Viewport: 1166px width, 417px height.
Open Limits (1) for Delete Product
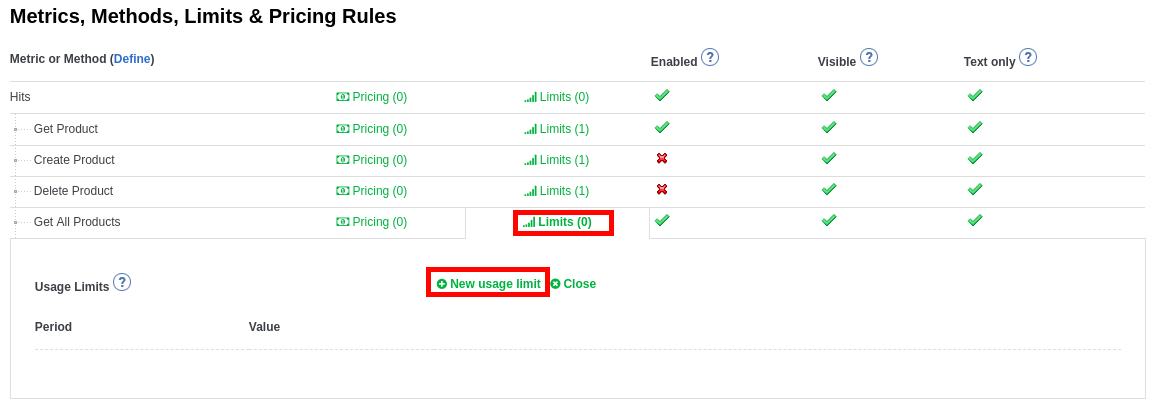564,191
